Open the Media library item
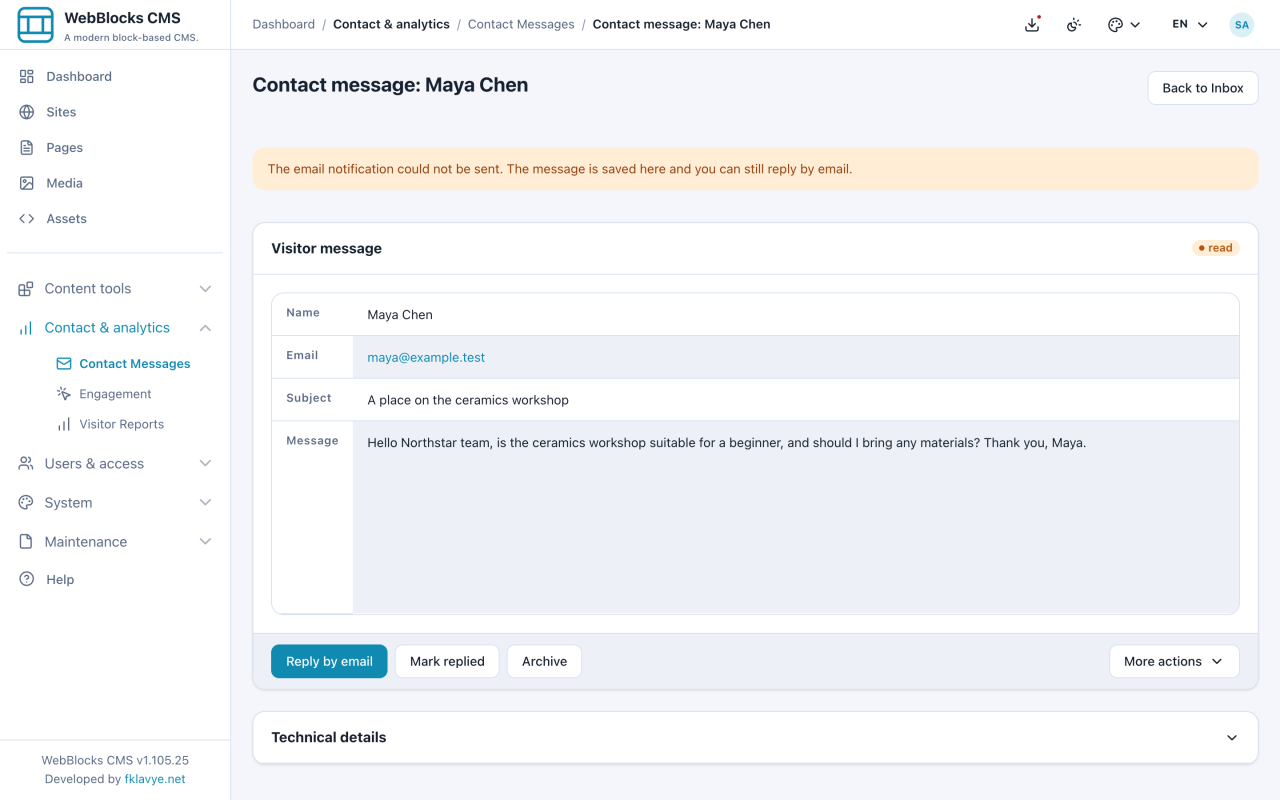The image size is (1280, 800). pyautogui.click(x=115, y=183)
